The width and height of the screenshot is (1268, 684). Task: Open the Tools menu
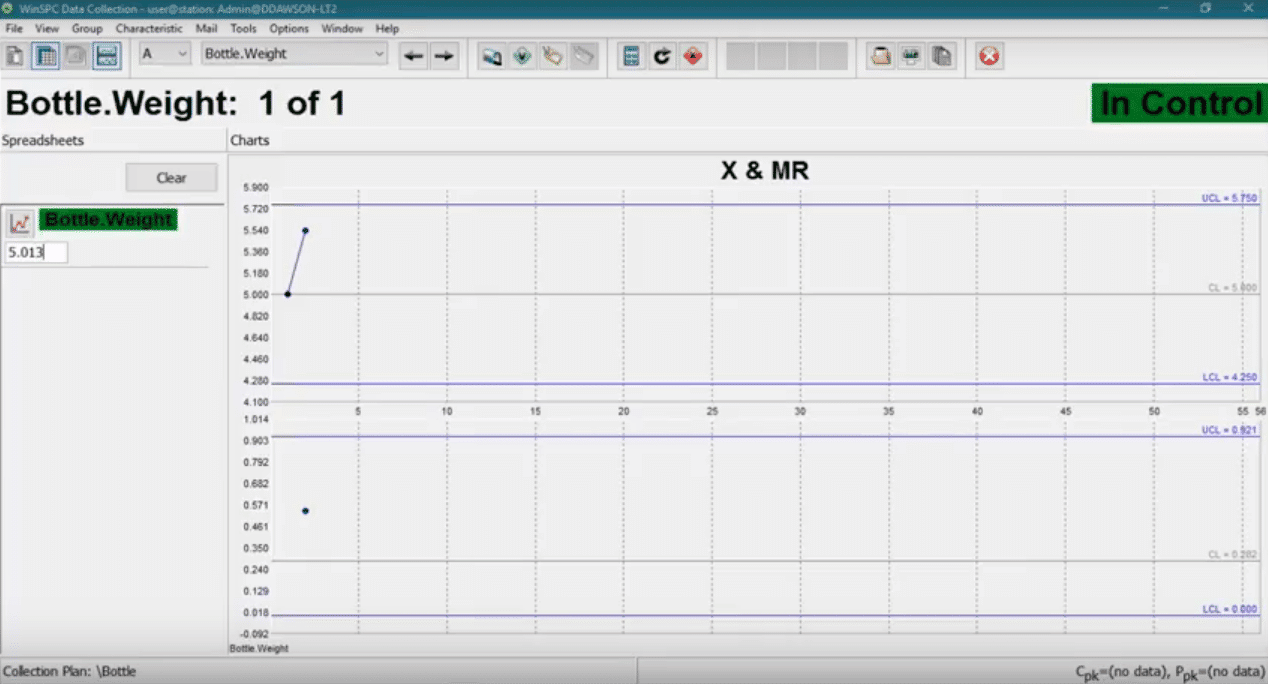coord(243,29)
